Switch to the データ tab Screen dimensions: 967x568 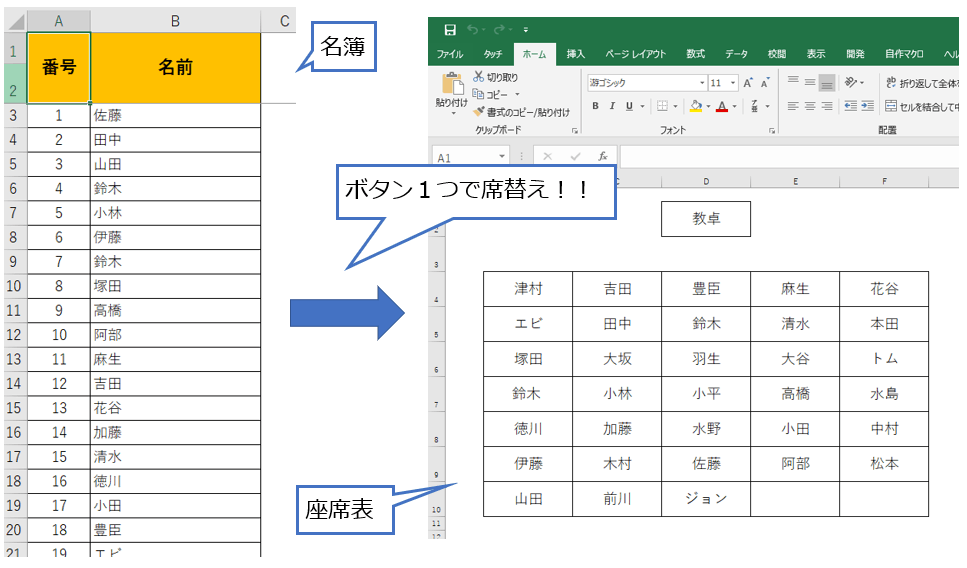tap(736, 54)
